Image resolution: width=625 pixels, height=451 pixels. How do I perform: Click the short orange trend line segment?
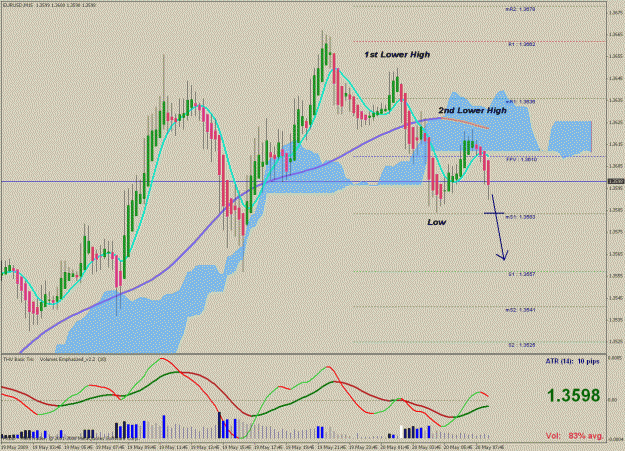[x=465, y=123]
